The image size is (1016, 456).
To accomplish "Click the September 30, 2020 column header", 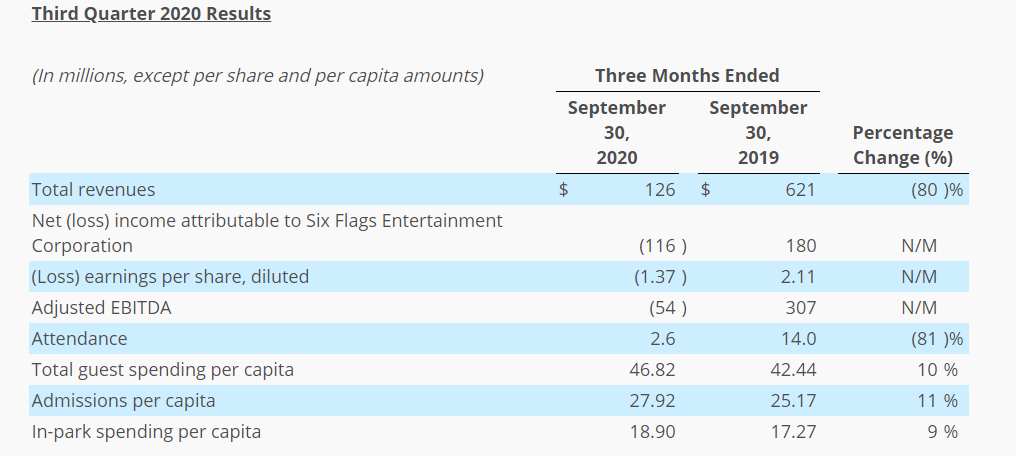I will [617, 133].
